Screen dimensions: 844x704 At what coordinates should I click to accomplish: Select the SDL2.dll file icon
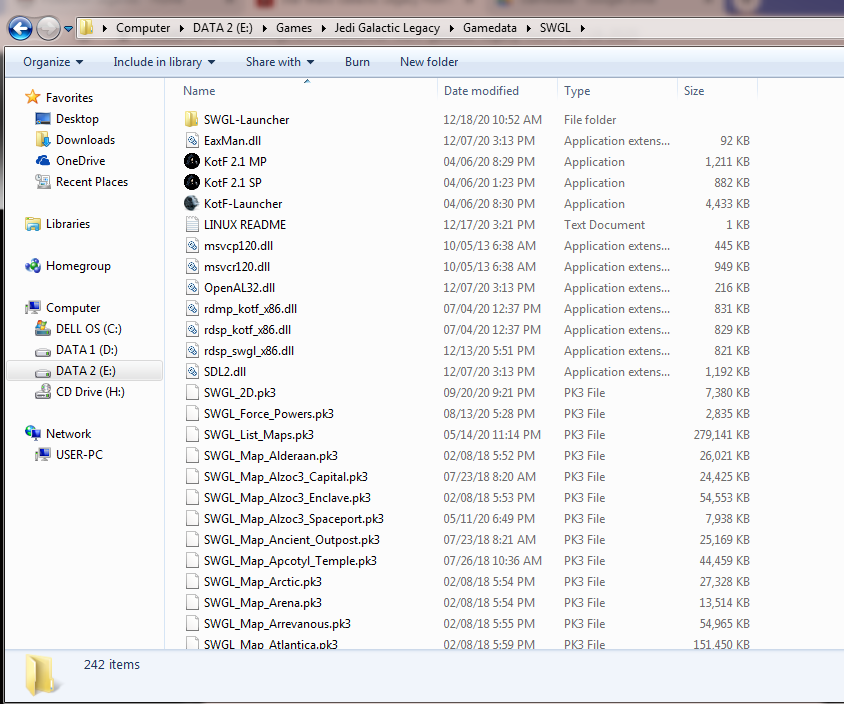pyautogui.click(x=192, y=371)
